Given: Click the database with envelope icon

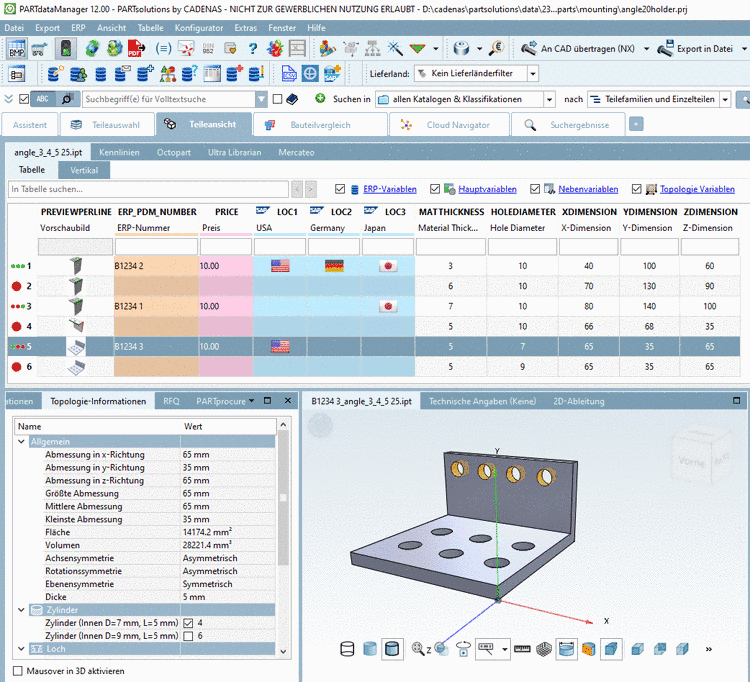Looking at the screenshot, I should tap(122, 74).
